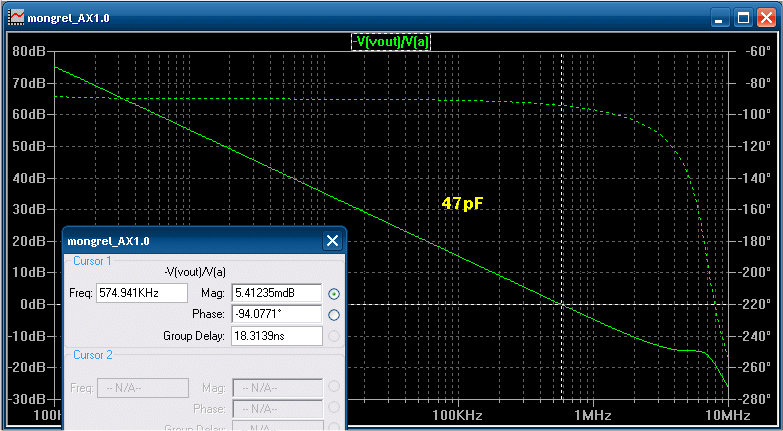
Task: Maximize the mongrel_AX1.0 plot window
Action: pos(743,18)
